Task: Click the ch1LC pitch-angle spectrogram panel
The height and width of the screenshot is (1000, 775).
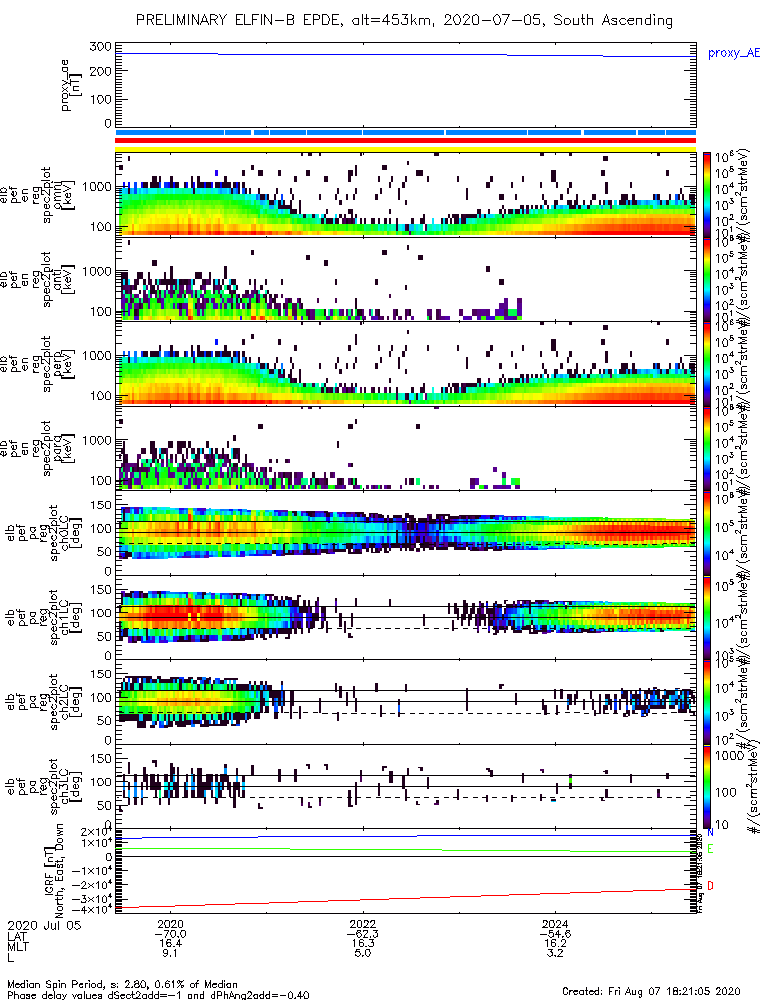Action: [x=406, y=617]
